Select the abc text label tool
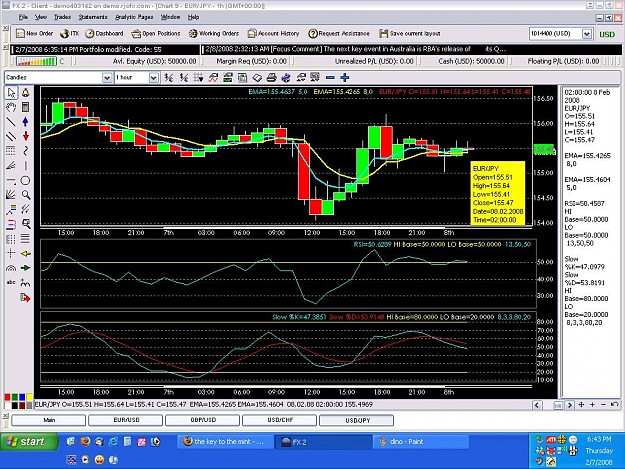Viewport: 625px width, 469px height. [x=11, y=282]
